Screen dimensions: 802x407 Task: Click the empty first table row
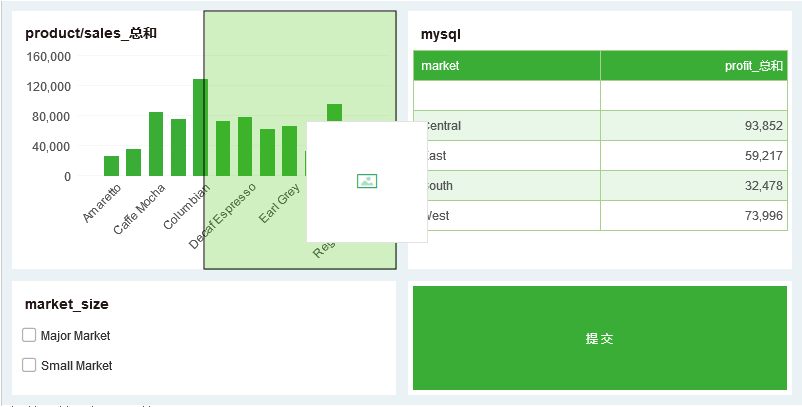[600, 96]
